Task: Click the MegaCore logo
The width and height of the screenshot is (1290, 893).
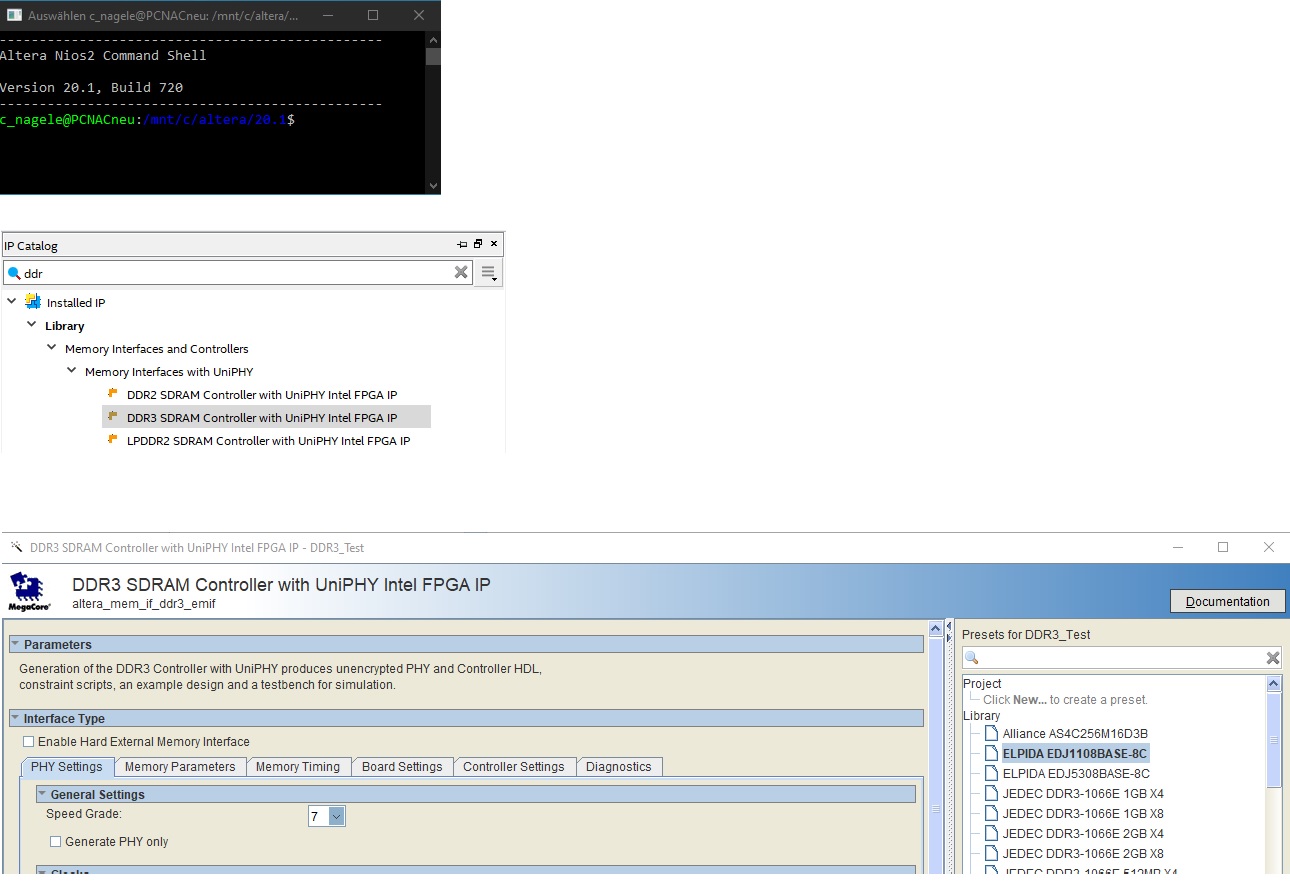Action: point(30,591)
